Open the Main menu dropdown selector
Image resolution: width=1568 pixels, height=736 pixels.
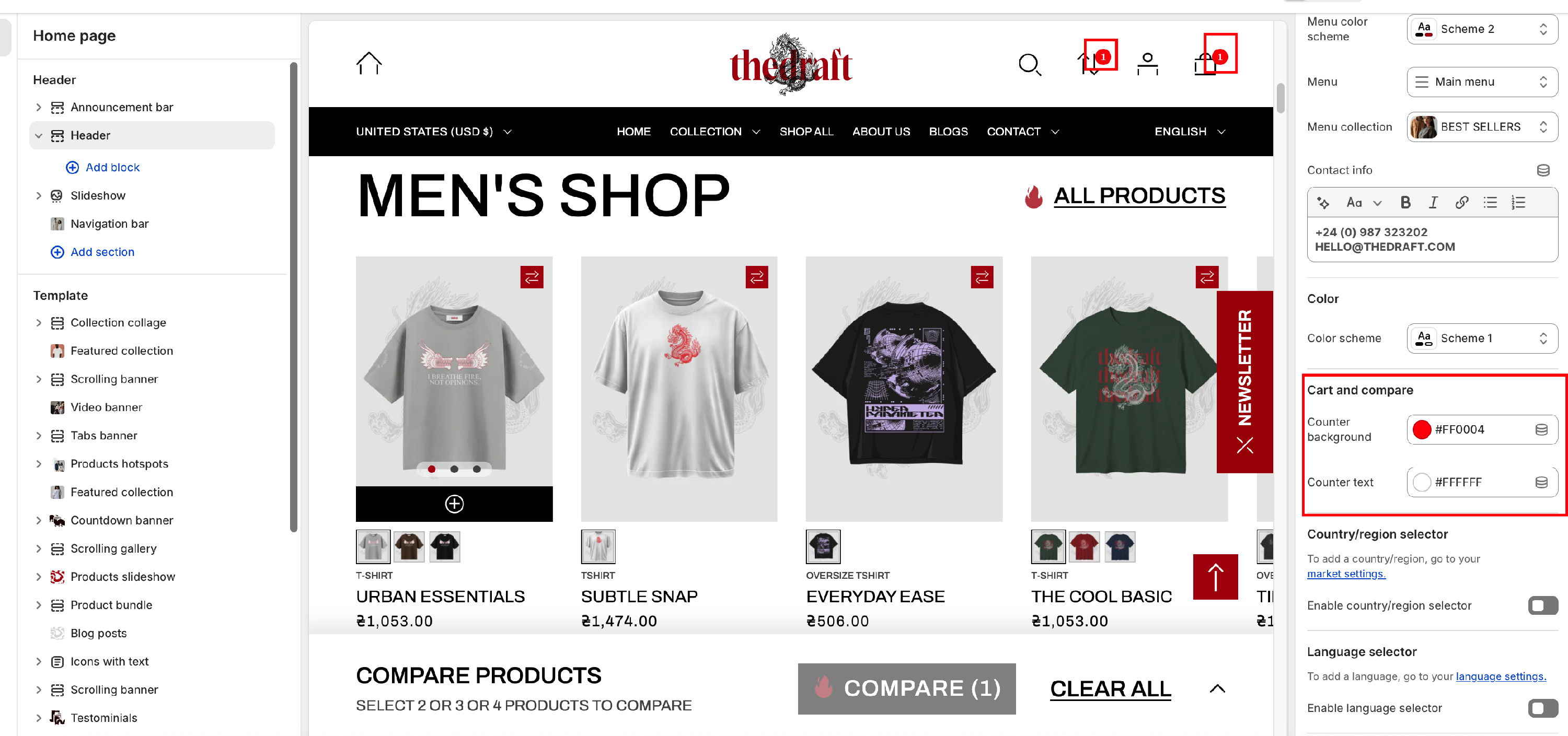(x=1482, y=82)
